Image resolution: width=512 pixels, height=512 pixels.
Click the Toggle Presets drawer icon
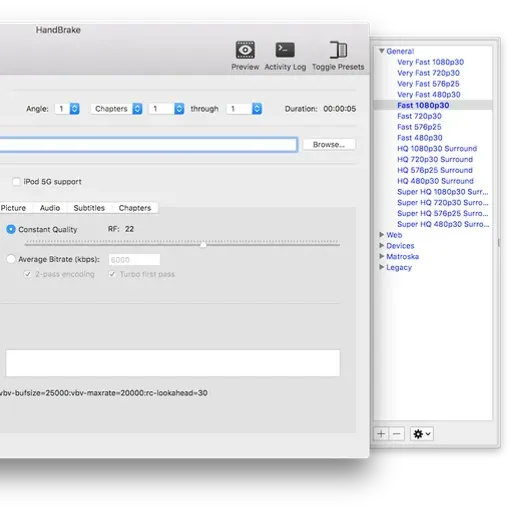tap(338, 50)
